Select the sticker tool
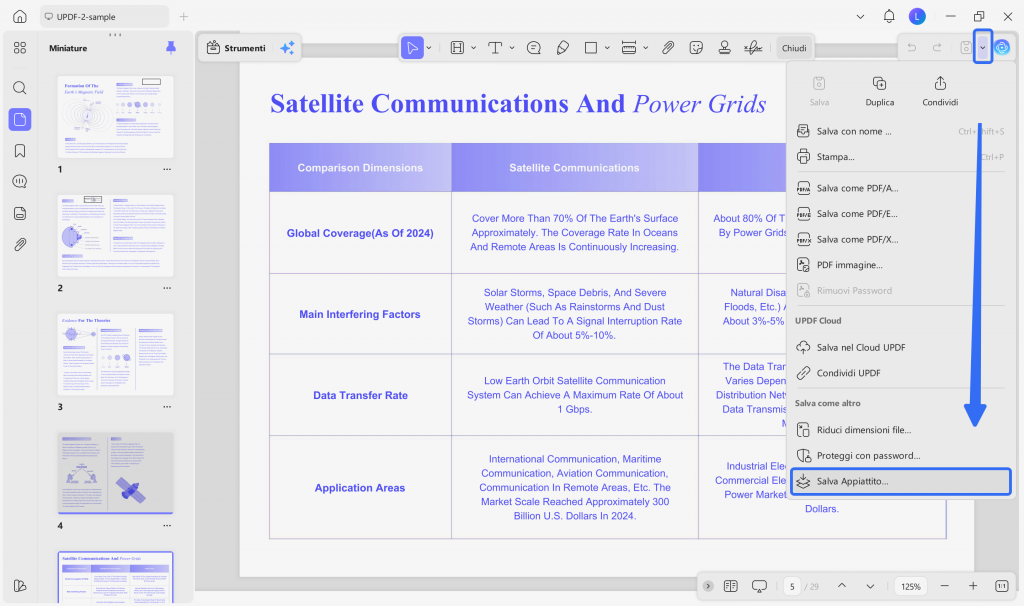Viewport: 1024px width, 606px height. pos(696,48)
